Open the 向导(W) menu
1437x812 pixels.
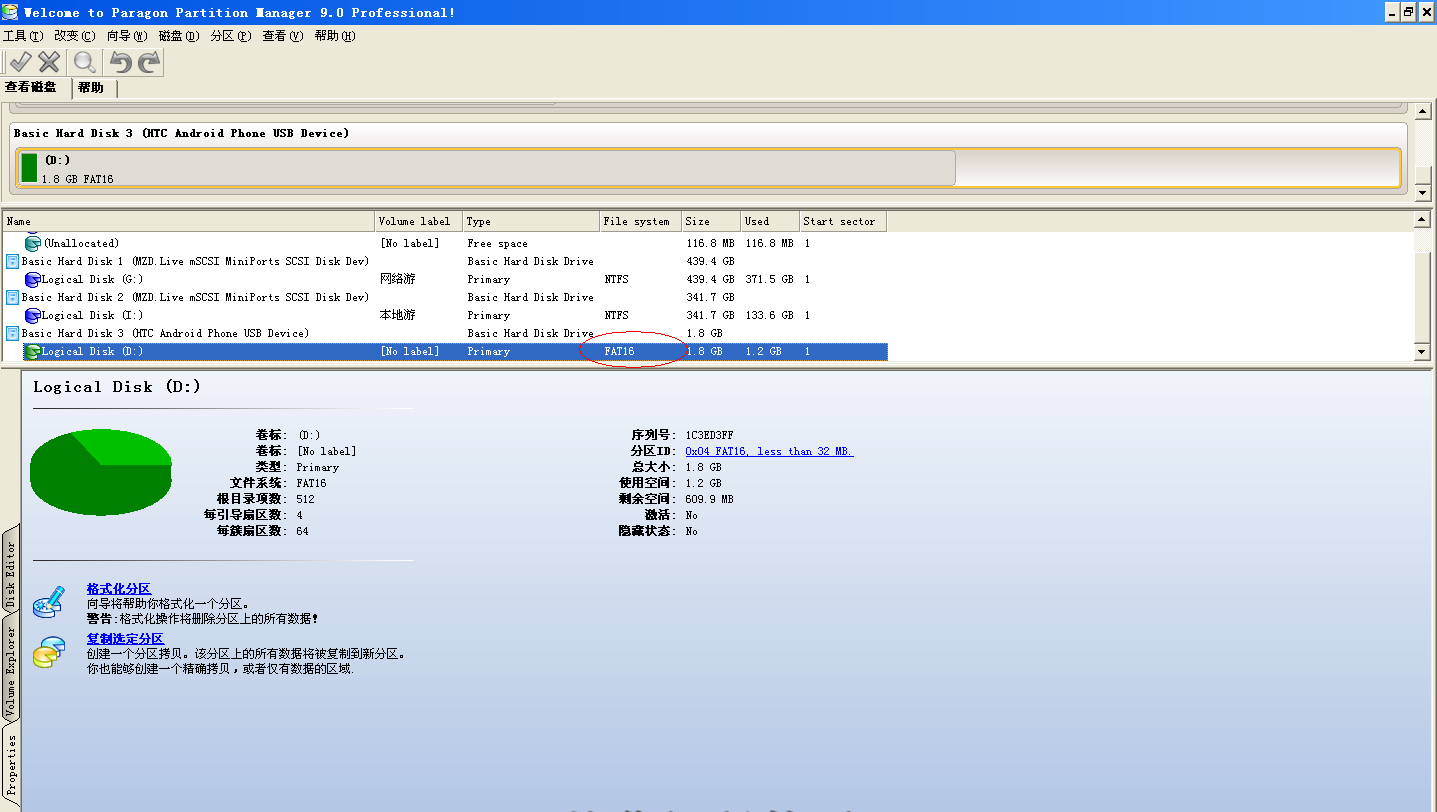[127, 36]
